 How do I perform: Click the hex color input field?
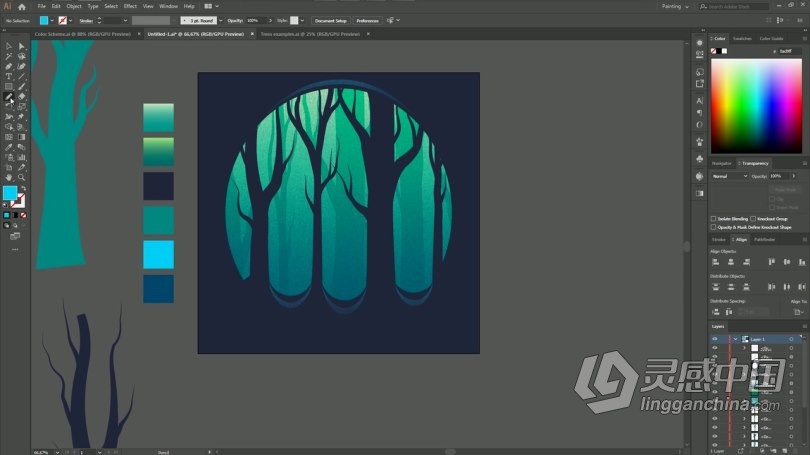click(789, 51)
